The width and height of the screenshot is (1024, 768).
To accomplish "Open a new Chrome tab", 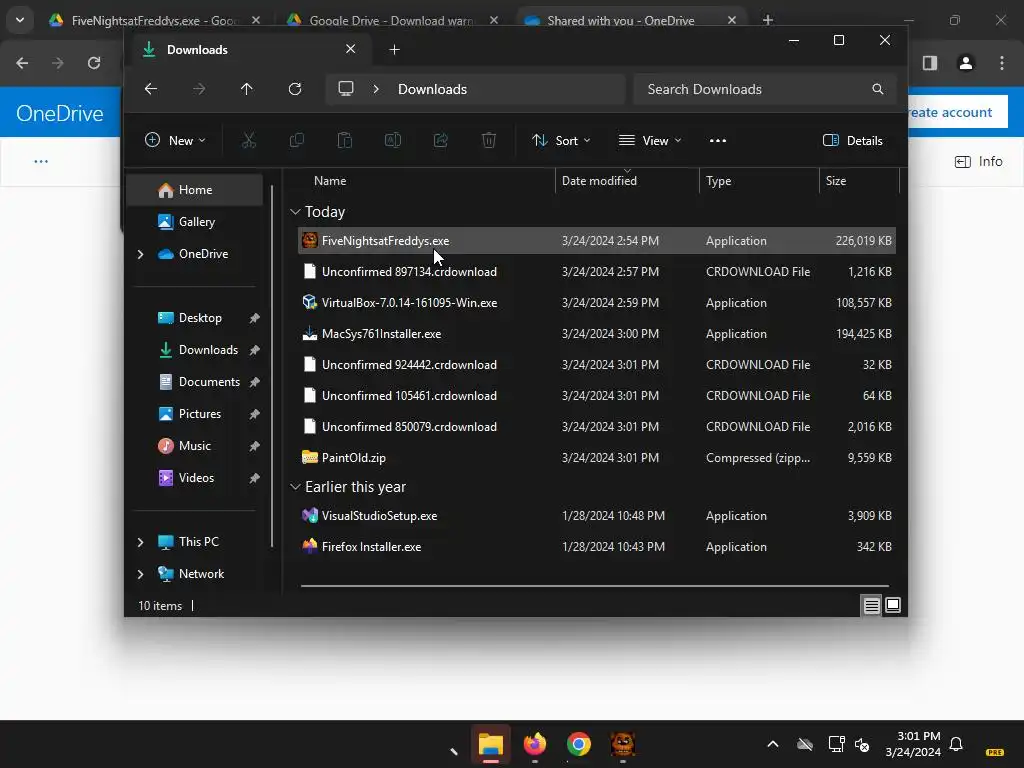I will point(768,20).
